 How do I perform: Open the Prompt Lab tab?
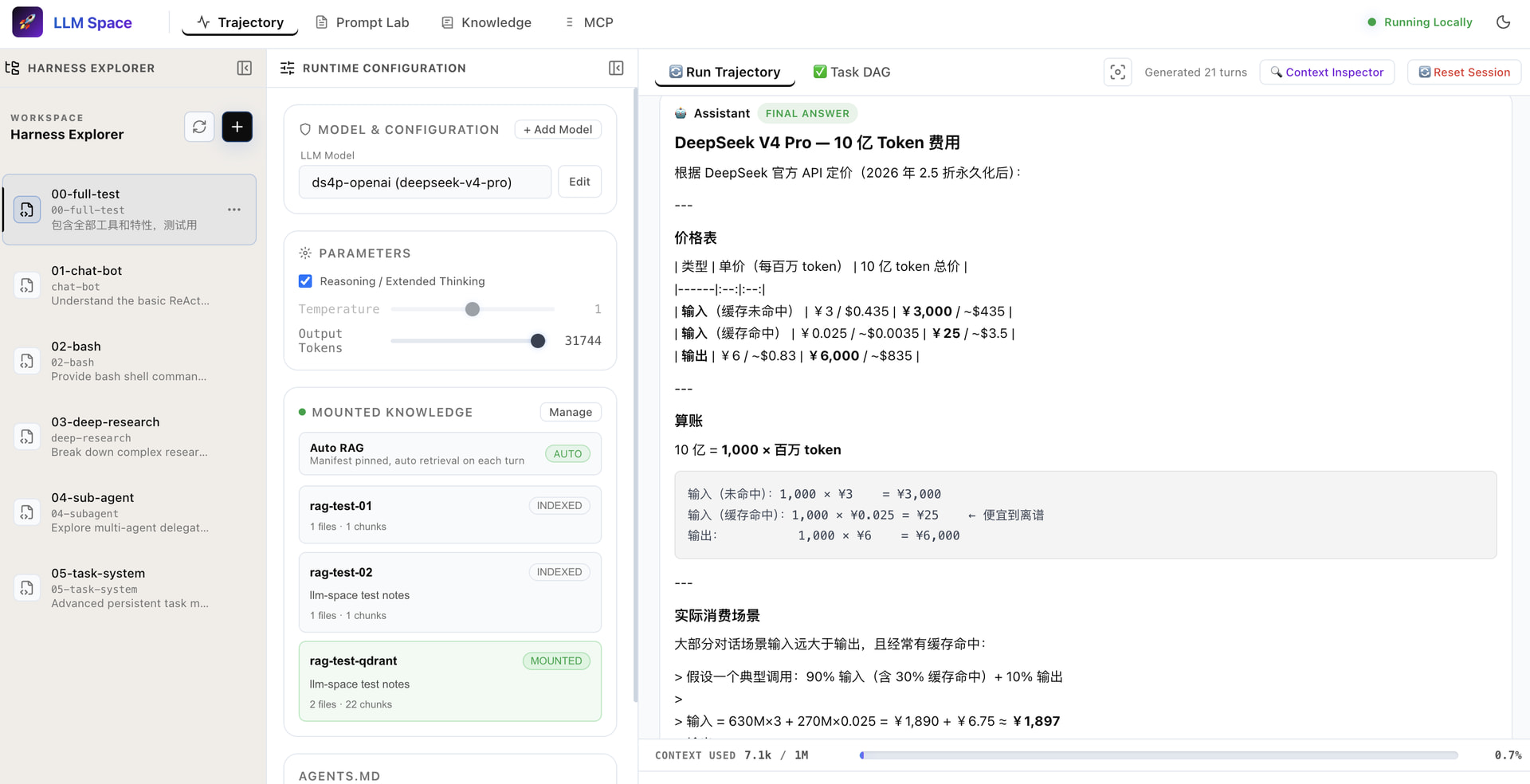point(363,22)
